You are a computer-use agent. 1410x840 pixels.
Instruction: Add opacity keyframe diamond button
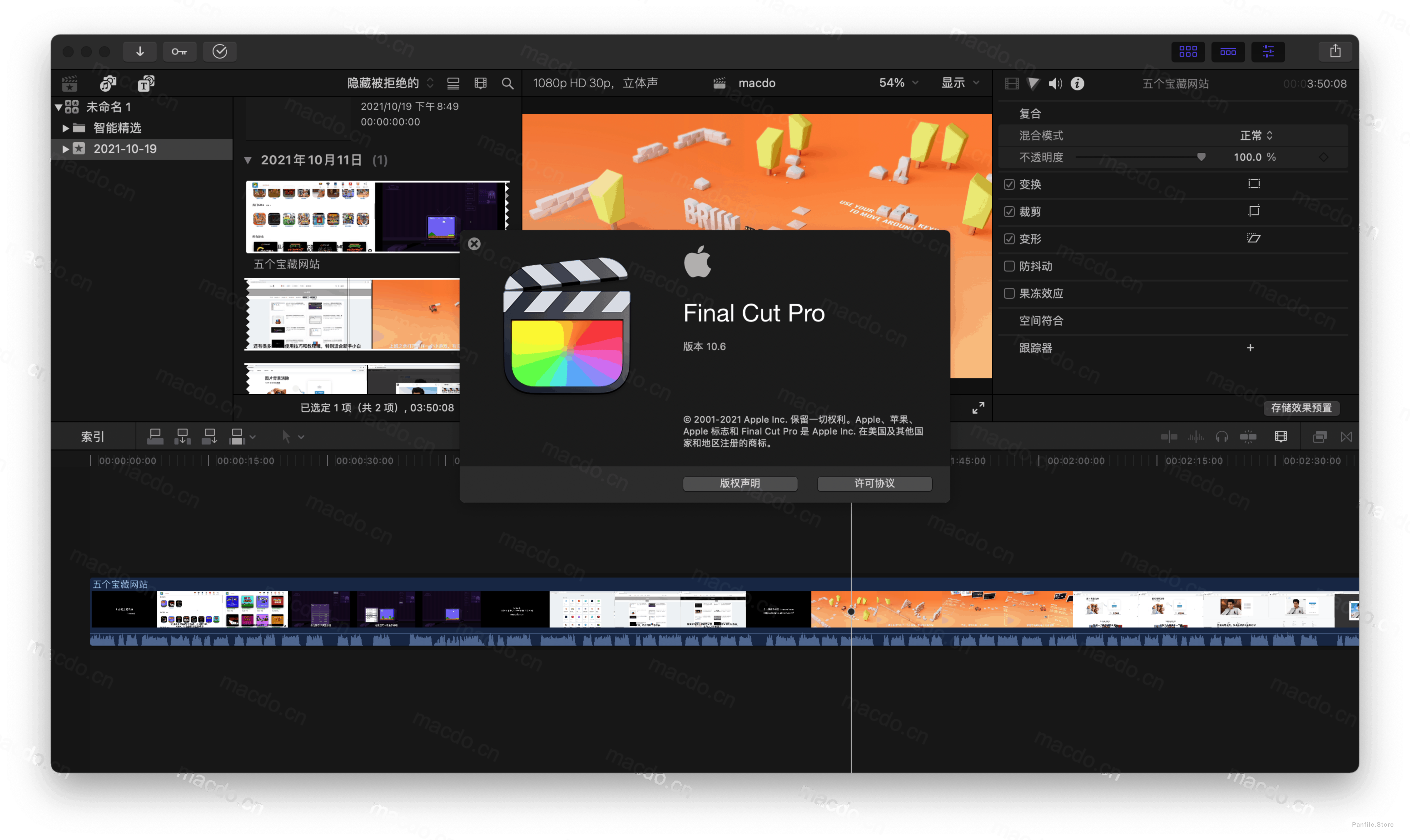(1323, 157)
